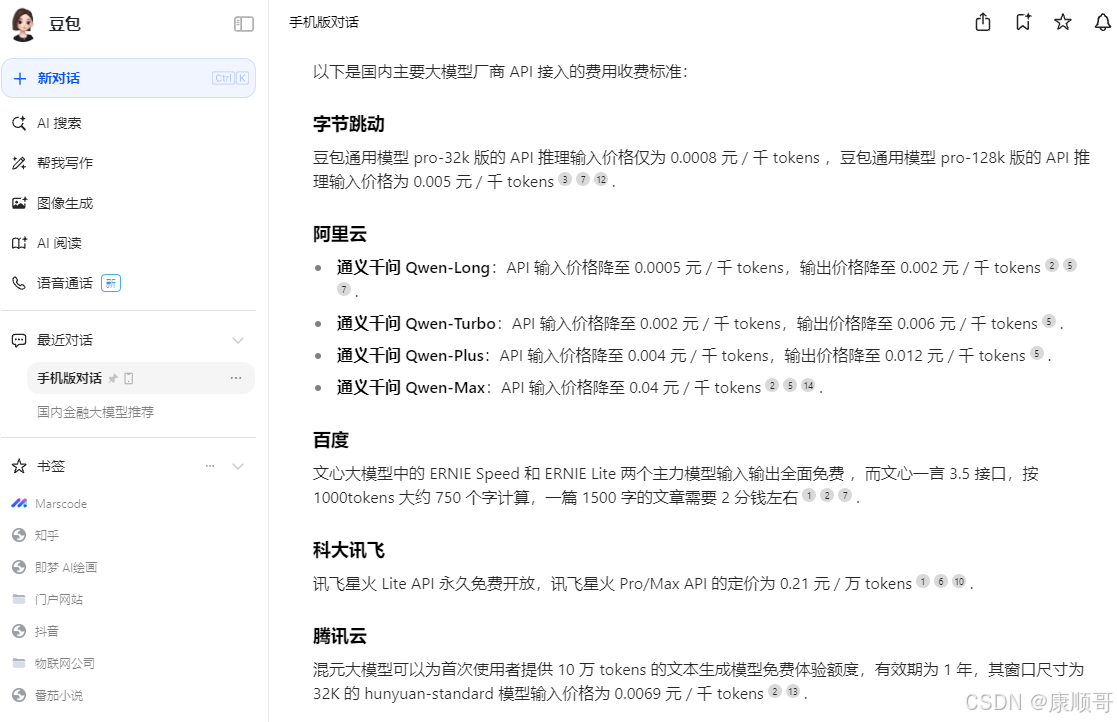Image resolution: width=1117 pixels, height=722 pixels.
Task: Click citation 1 in the 百度 paragraph
Action: click(x=809, y=495)
